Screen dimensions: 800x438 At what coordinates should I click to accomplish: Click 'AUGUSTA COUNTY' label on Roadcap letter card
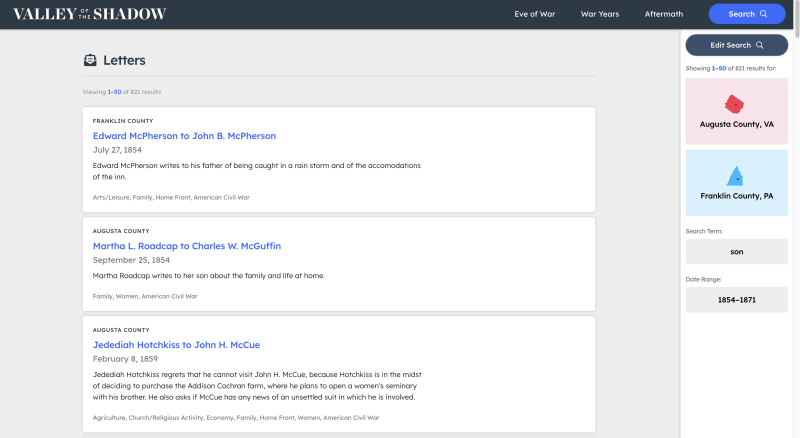(121, 231)
